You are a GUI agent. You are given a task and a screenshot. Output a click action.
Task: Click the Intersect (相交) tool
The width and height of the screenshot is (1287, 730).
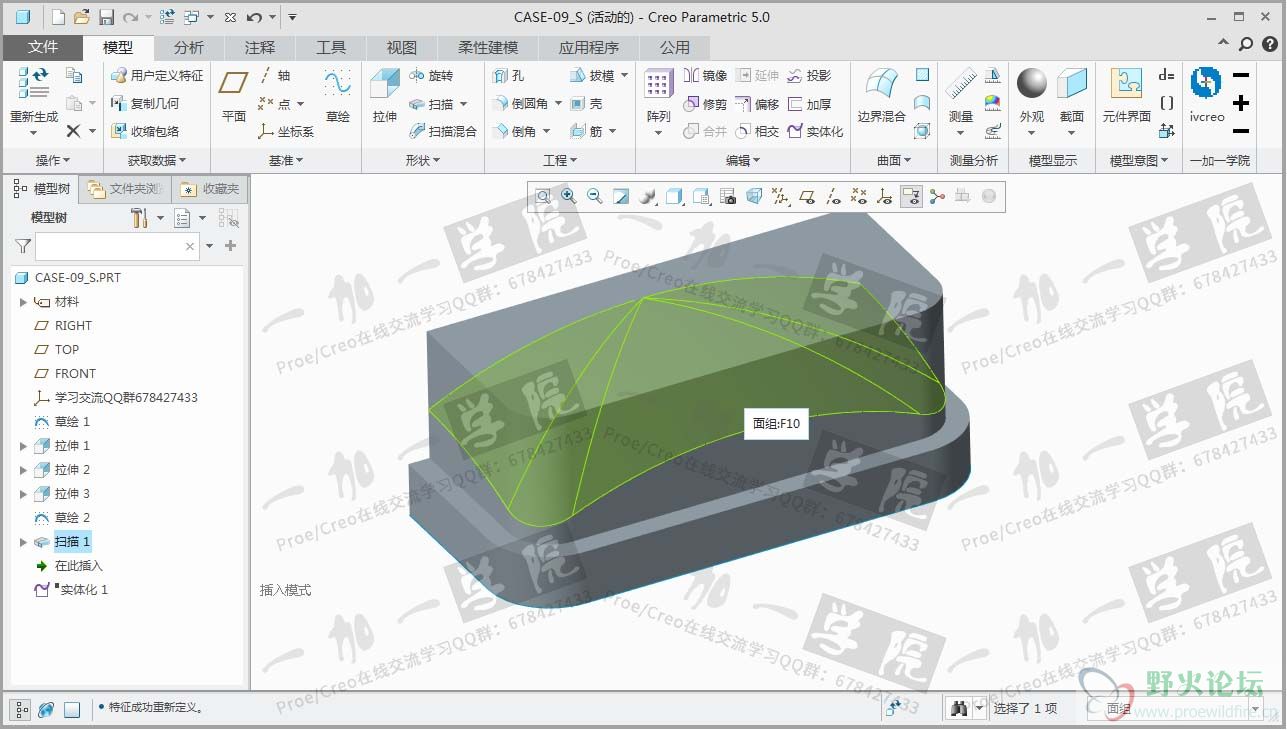tap(757, 131)
